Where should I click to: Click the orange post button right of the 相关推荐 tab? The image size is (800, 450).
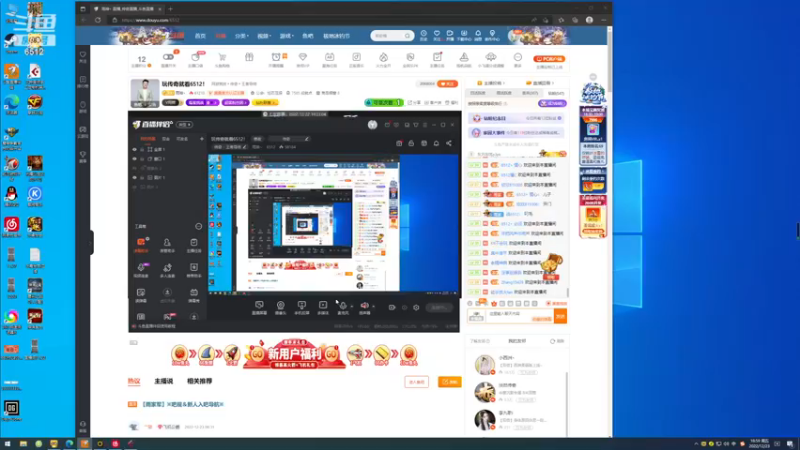(449, 382)
